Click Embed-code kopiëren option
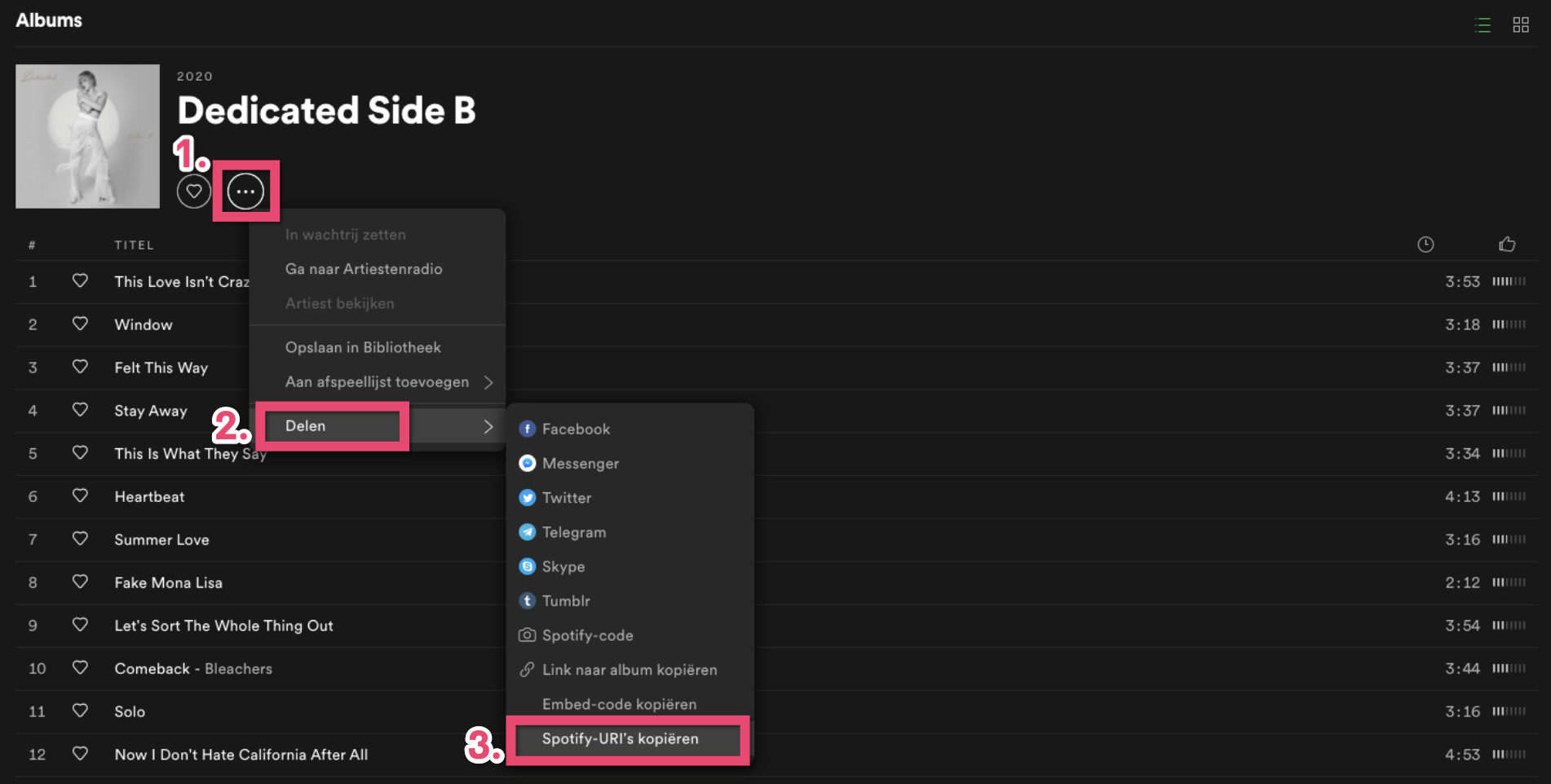The image size is (1551, 784). click(x=619, y=704)
